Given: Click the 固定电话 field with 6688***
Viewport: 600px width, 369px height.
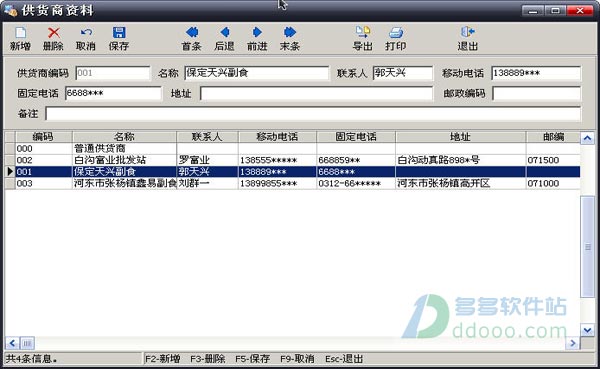Looking at the screenshot, I should (x=113, y=93).
